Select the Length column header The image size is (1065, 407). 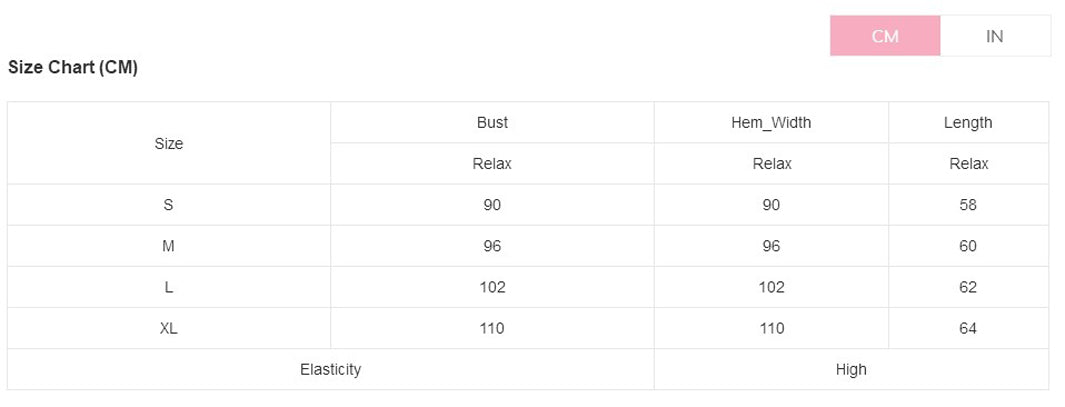click(x=968, y=123)
